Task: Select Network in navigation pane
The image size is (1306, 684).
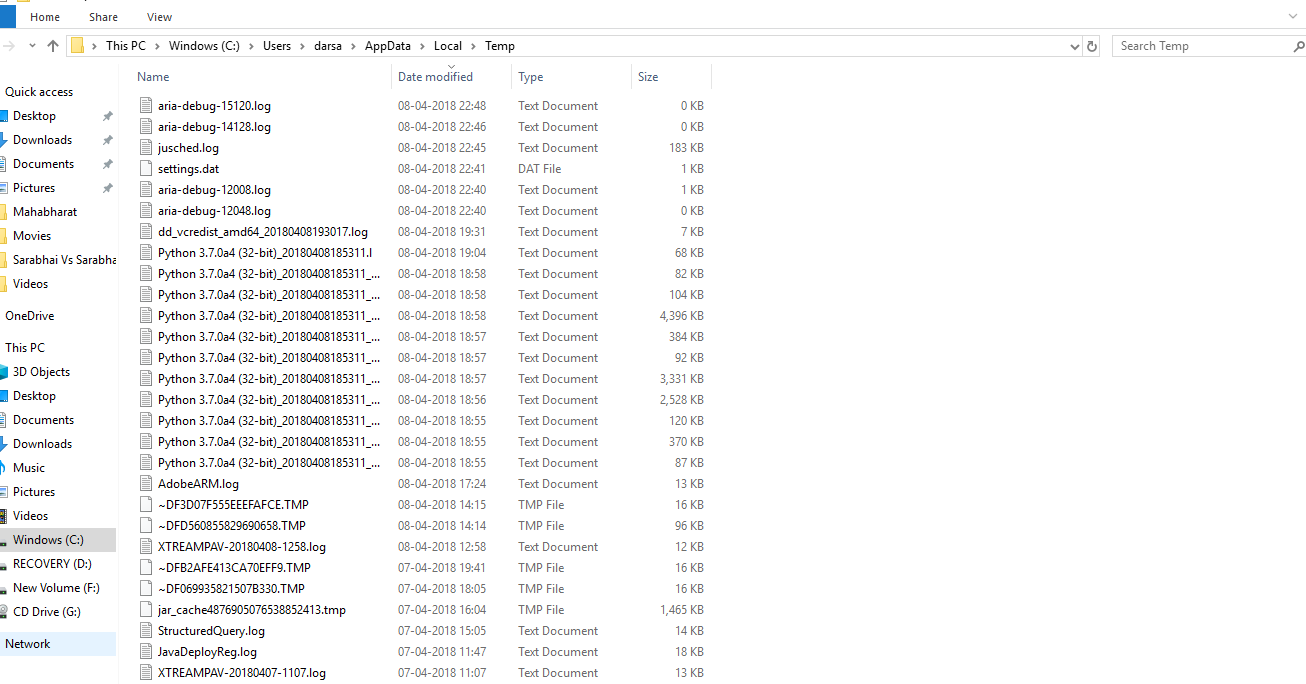Action: (x=28, y=644)
